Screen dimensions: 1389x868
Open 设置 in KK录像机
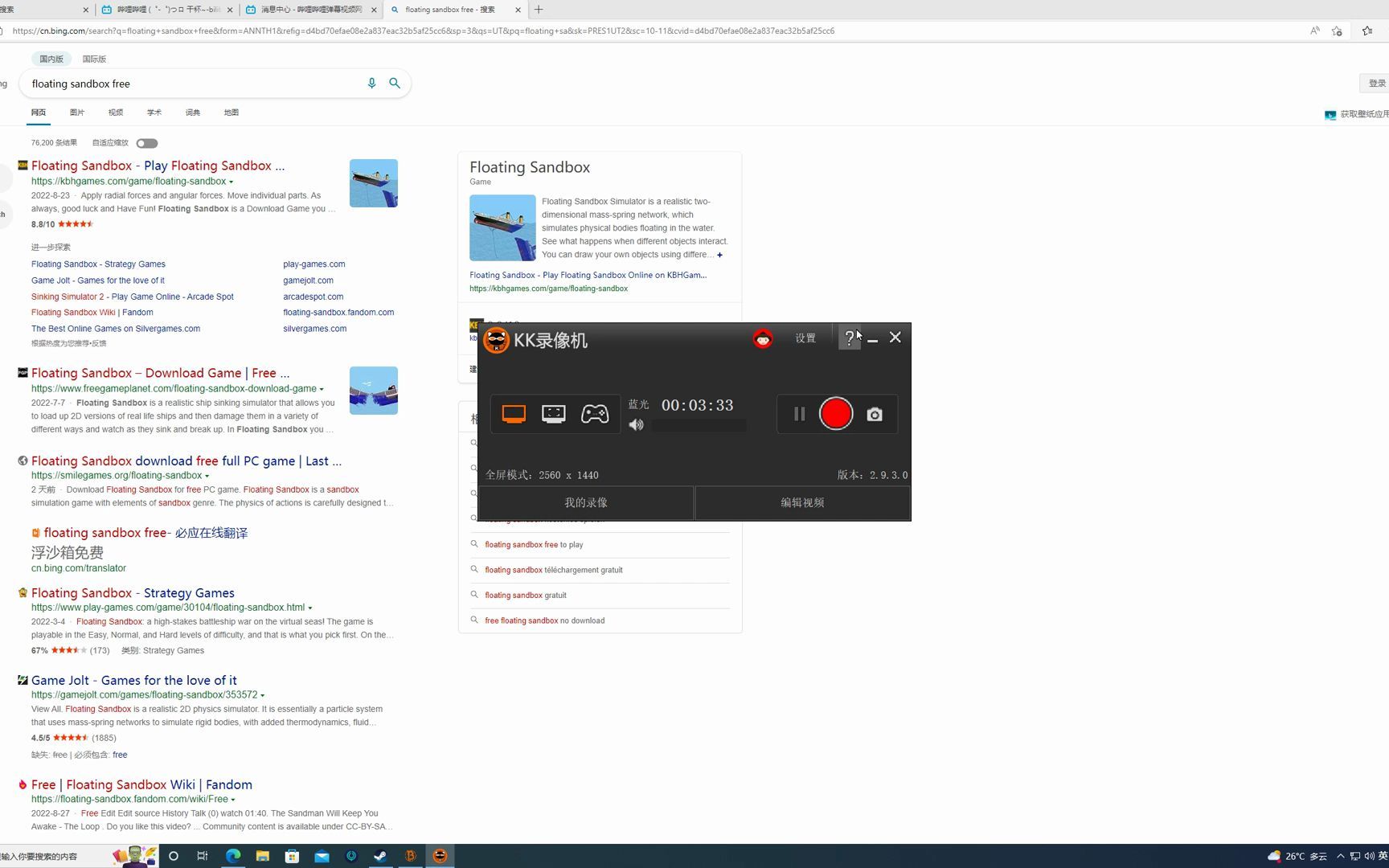click(805, 338)
